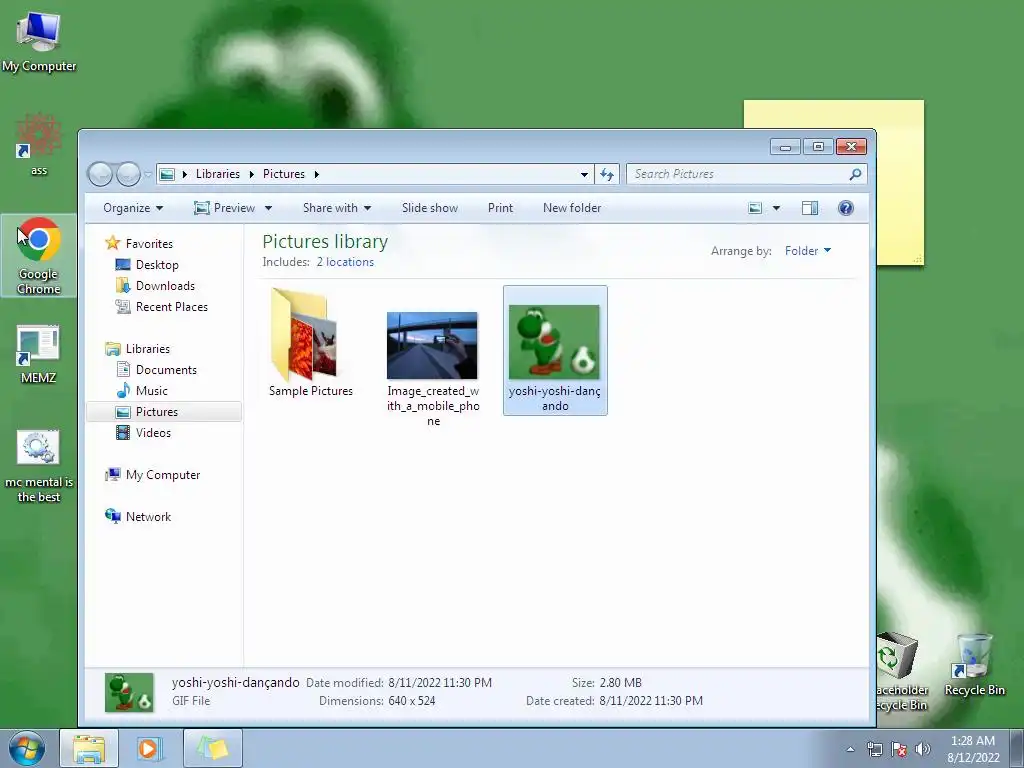The width and height of the screenshot is (1024, 768).
Task: Click the Show desktop strip
Action: pyautogui.click(x=1017, y=748)
